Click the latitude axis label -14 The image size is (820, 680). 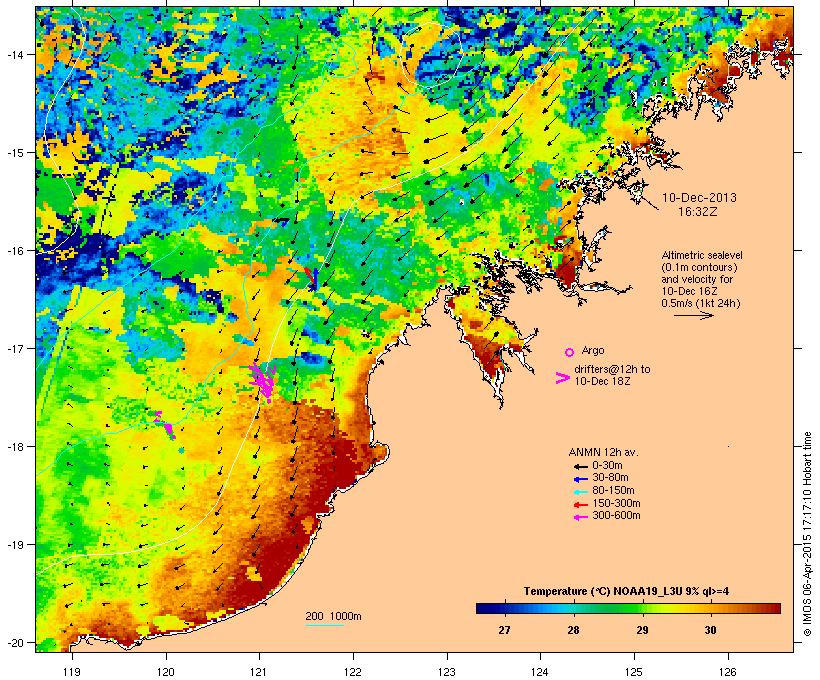coord(15,54)
